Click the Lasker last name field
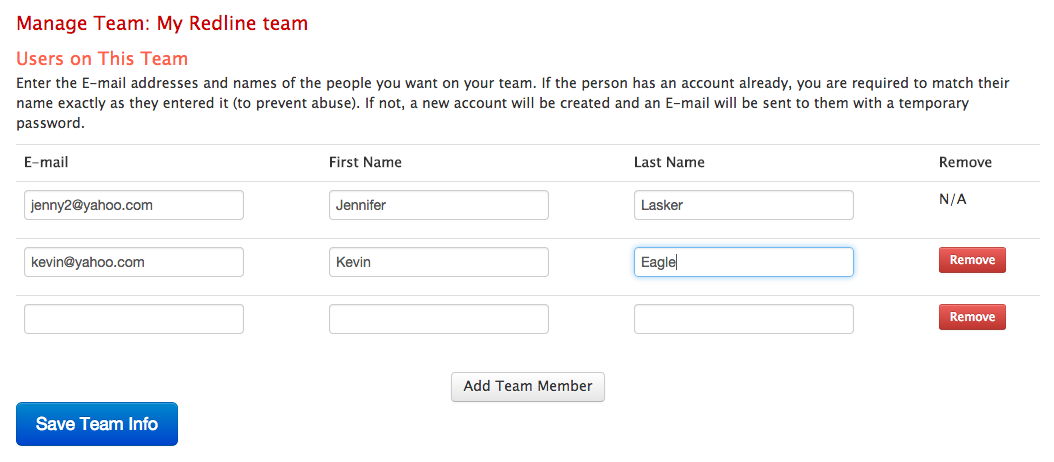Viewport: 1054px width, 462px height. click(743, 205)
